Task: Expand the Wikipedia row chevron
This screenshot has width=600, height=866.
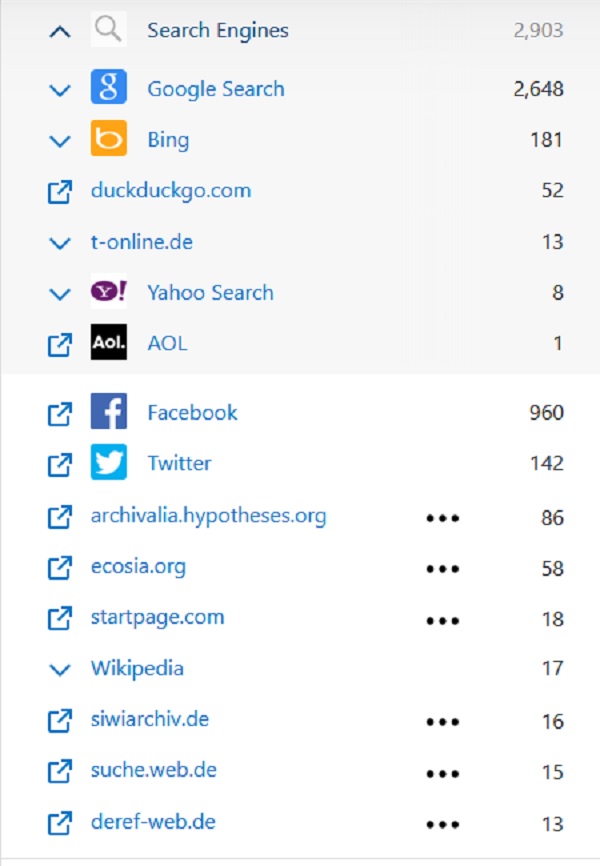Action: click(x=60, y=670)
